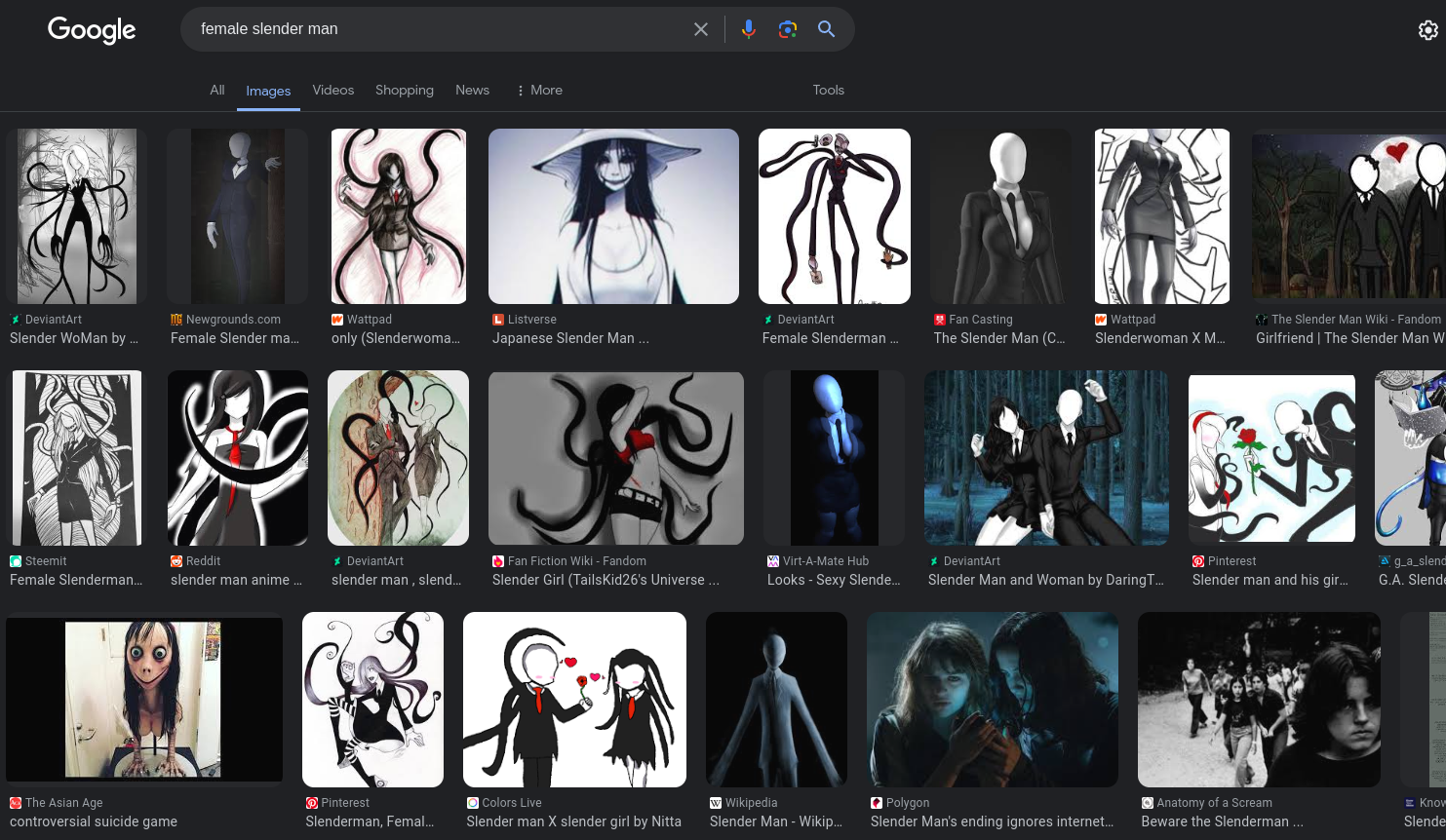
Task: Open Steemit Female Slenderman drawing thumbnail
Action: click(77, 458)
